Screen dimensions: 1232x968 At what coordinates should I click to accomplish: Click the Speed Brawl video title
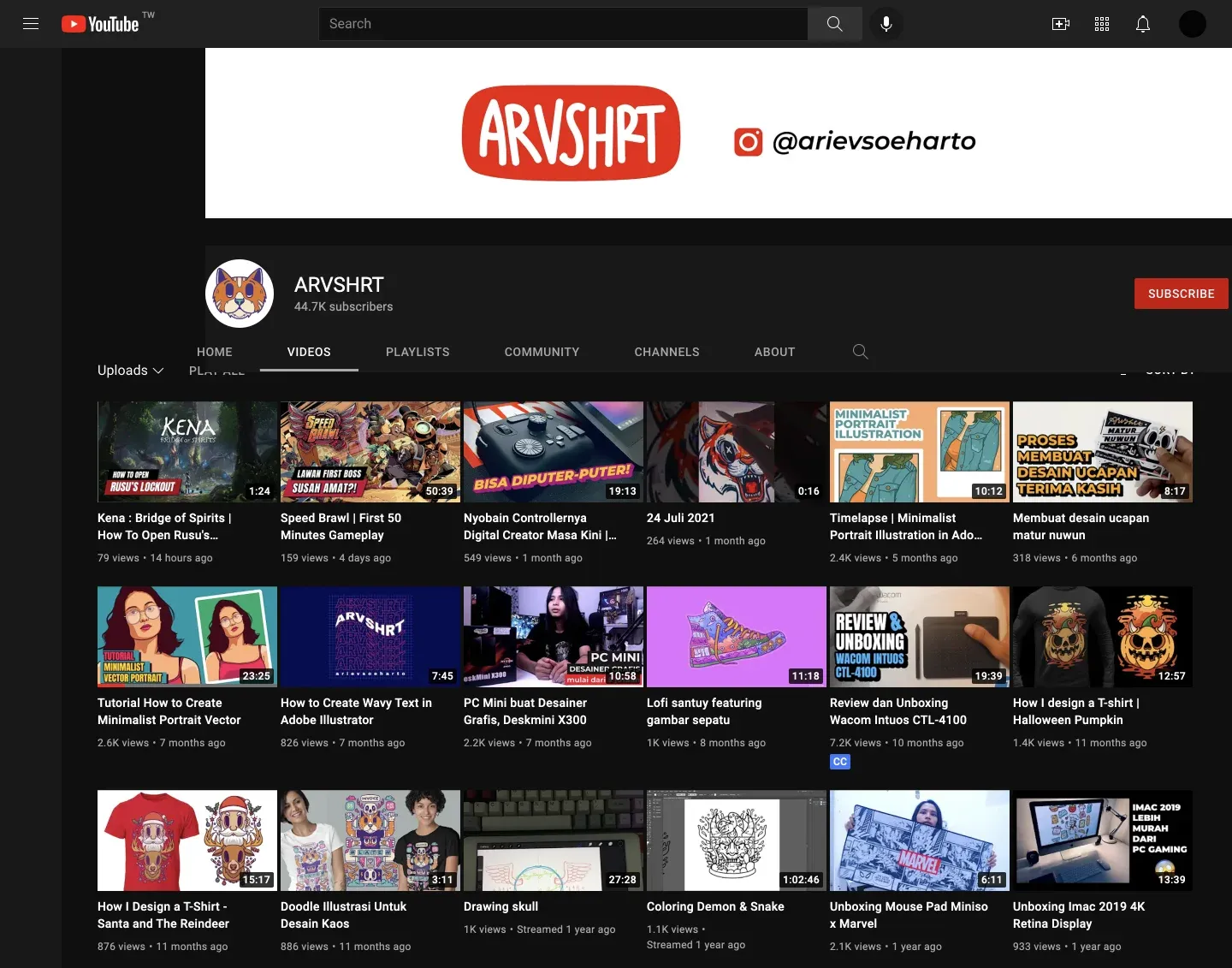(x=341, y=526)
